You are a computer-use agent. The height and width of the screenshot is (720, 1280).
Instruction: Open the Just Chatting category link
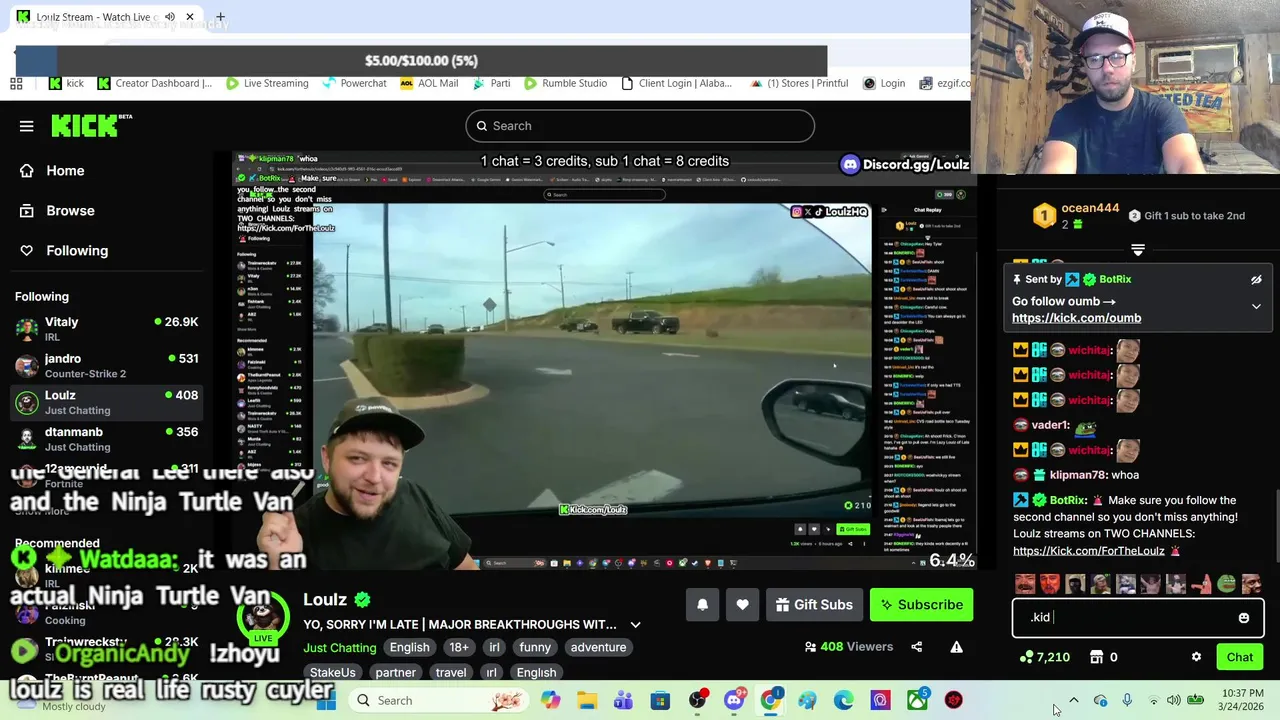(x=339, y=647)
